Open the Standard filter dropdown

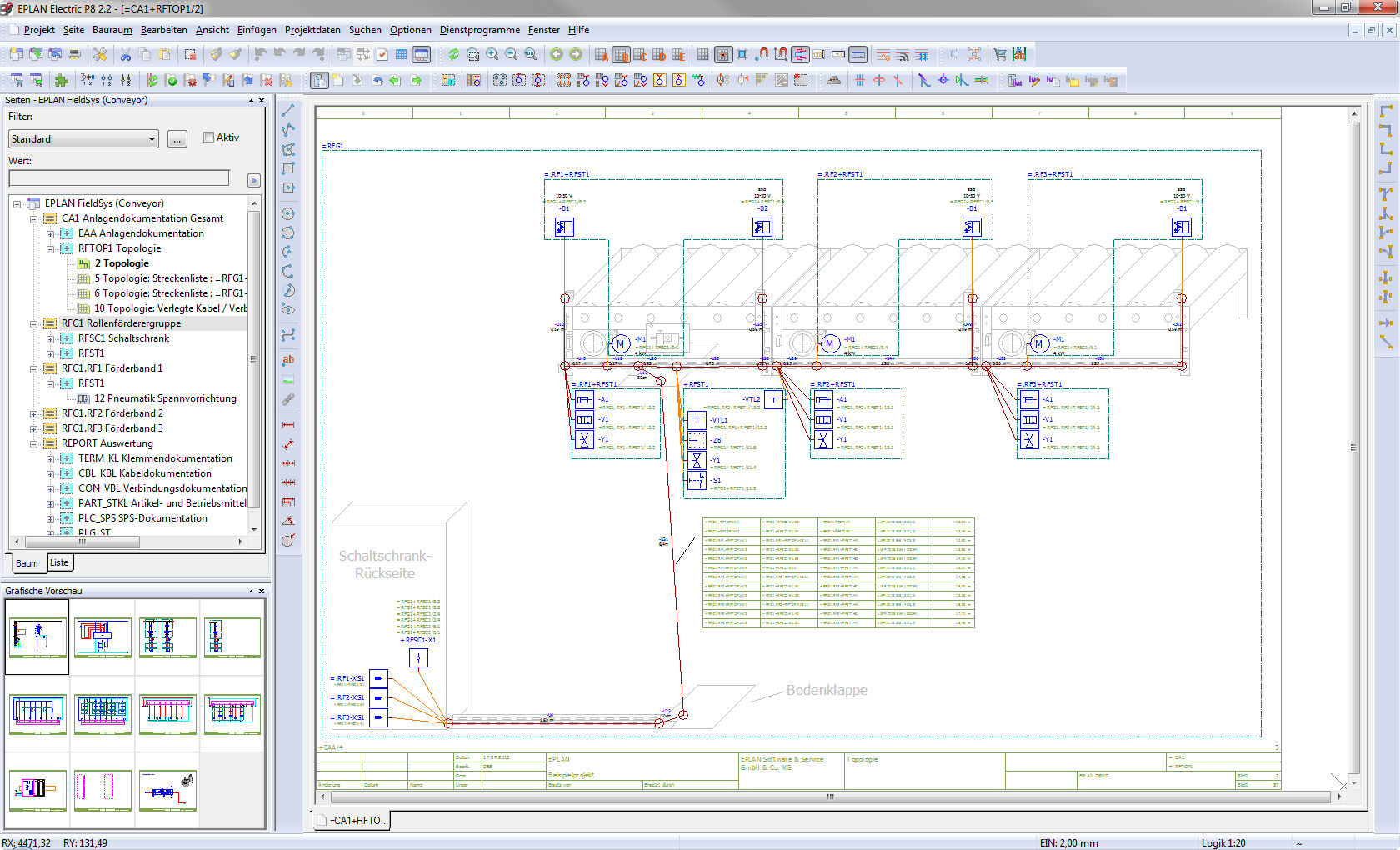[152, 139]
